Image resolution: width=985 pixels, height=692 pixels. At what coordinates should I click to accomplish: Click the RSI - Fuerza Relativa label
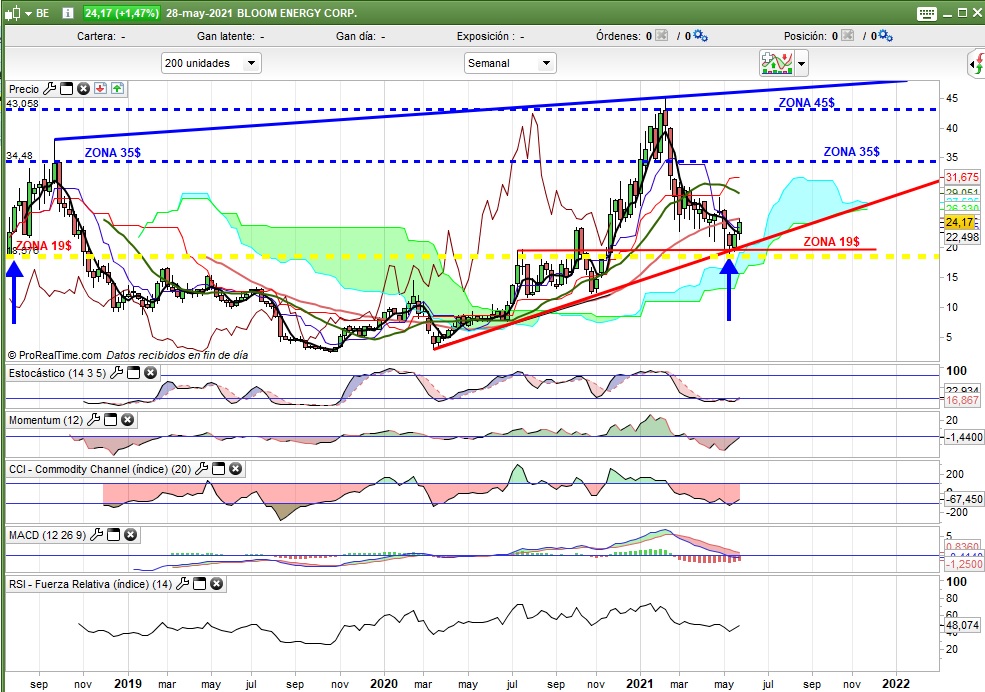pos(90,584)
